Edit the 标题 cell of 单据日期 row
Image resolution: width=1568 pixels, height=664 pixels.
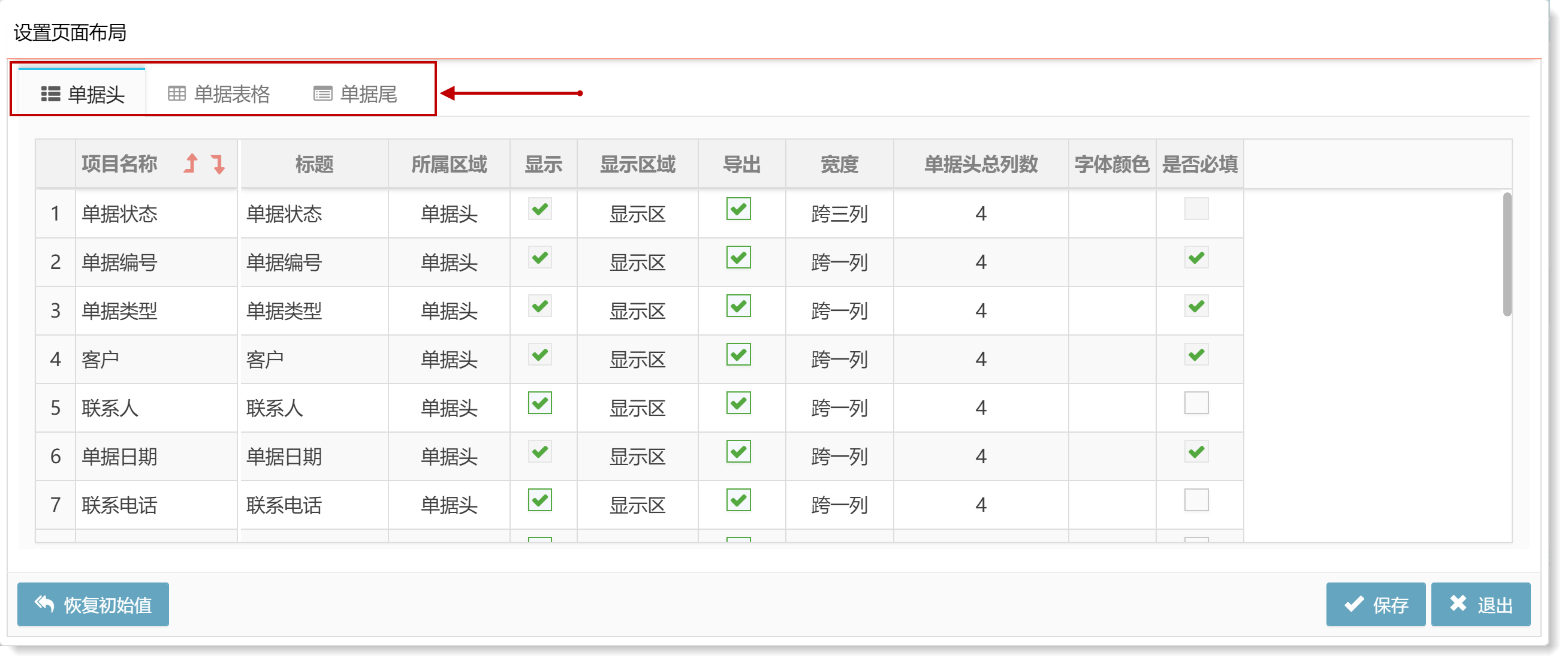coord(315,457)
